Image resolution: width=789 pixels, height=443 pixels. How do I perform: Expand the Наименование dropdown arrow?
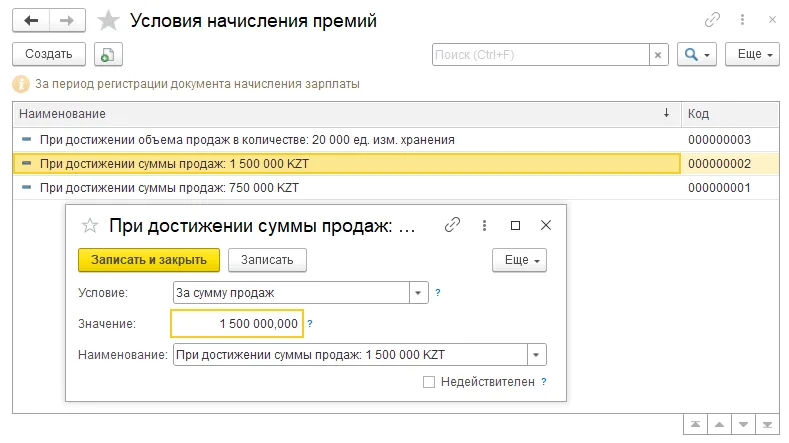pos(536,355)
